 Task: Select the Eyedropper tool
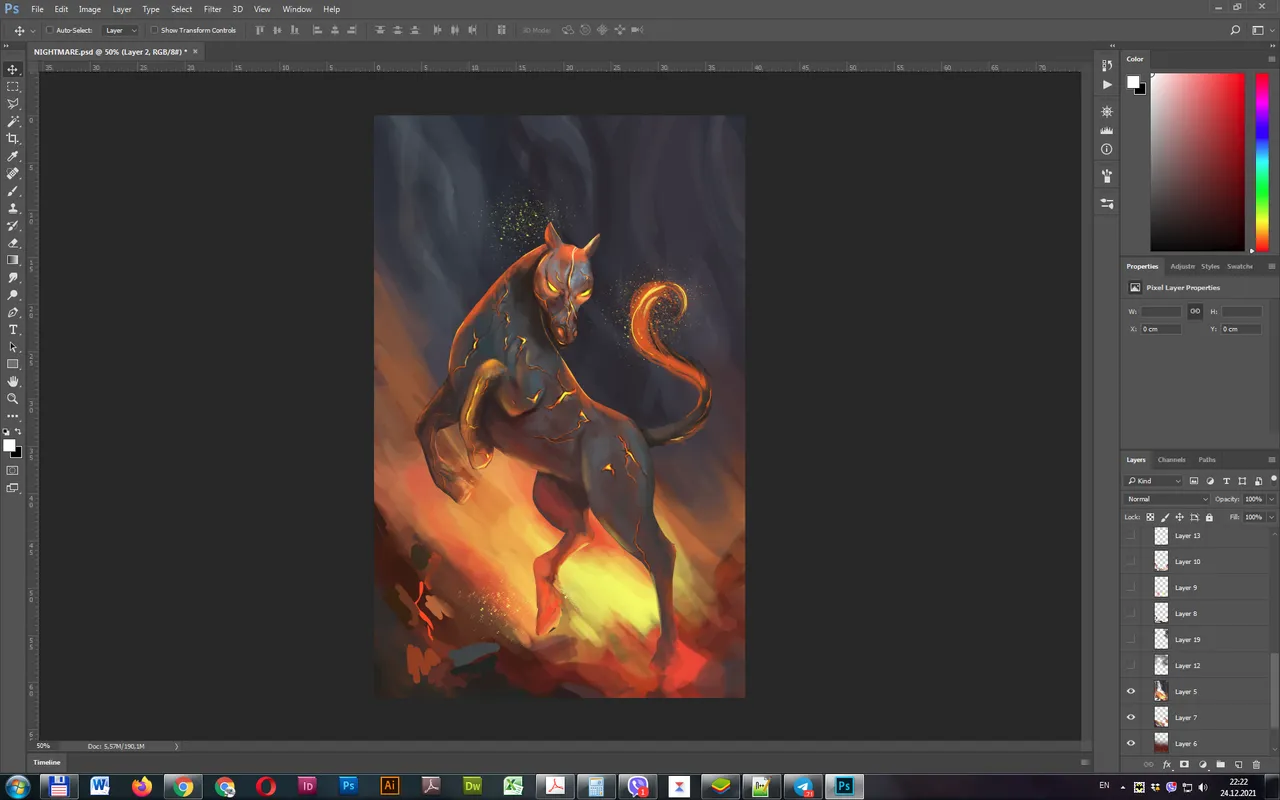point(13,156)
